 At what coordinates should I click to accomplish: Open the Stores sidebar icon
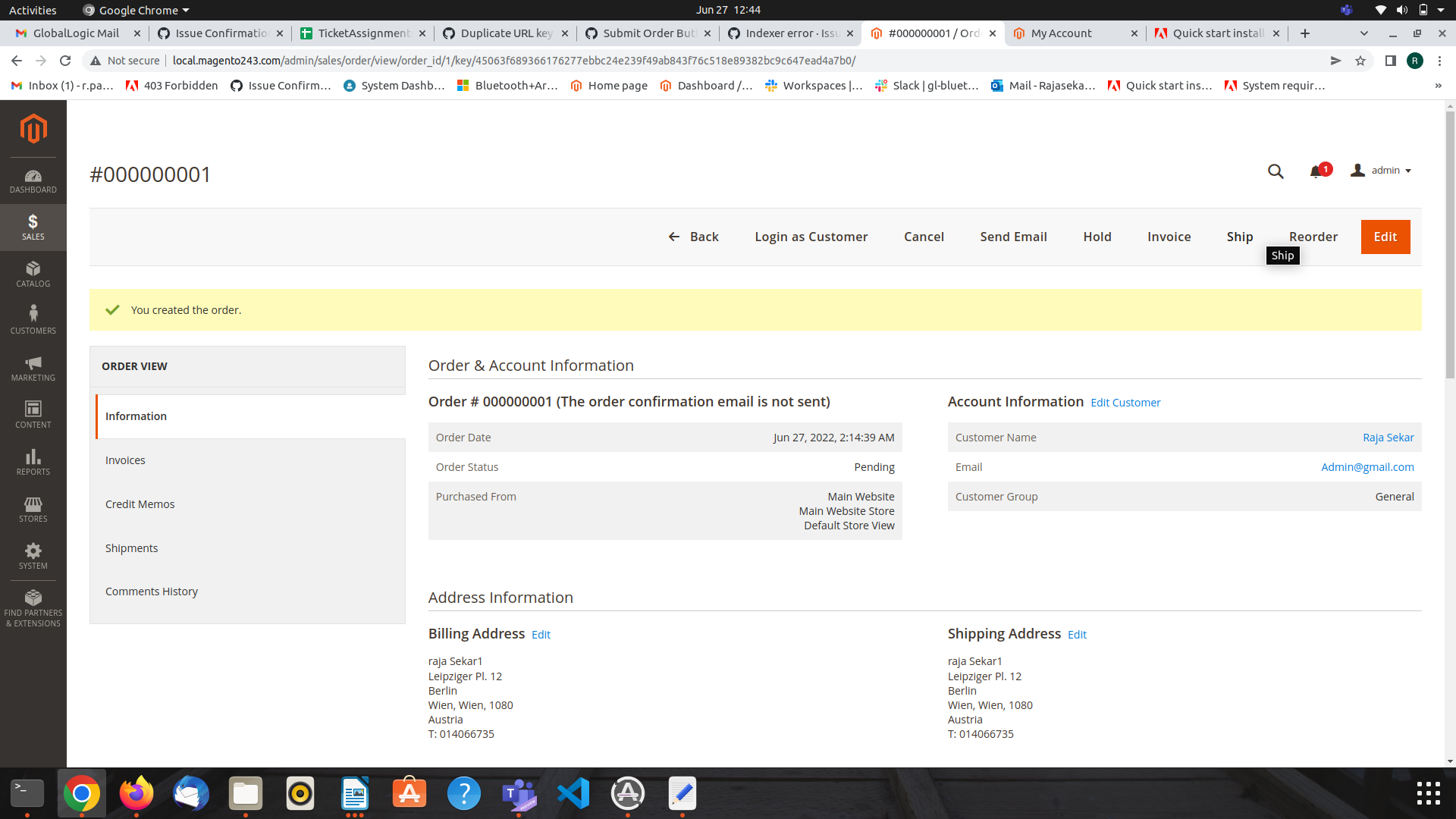33,509
